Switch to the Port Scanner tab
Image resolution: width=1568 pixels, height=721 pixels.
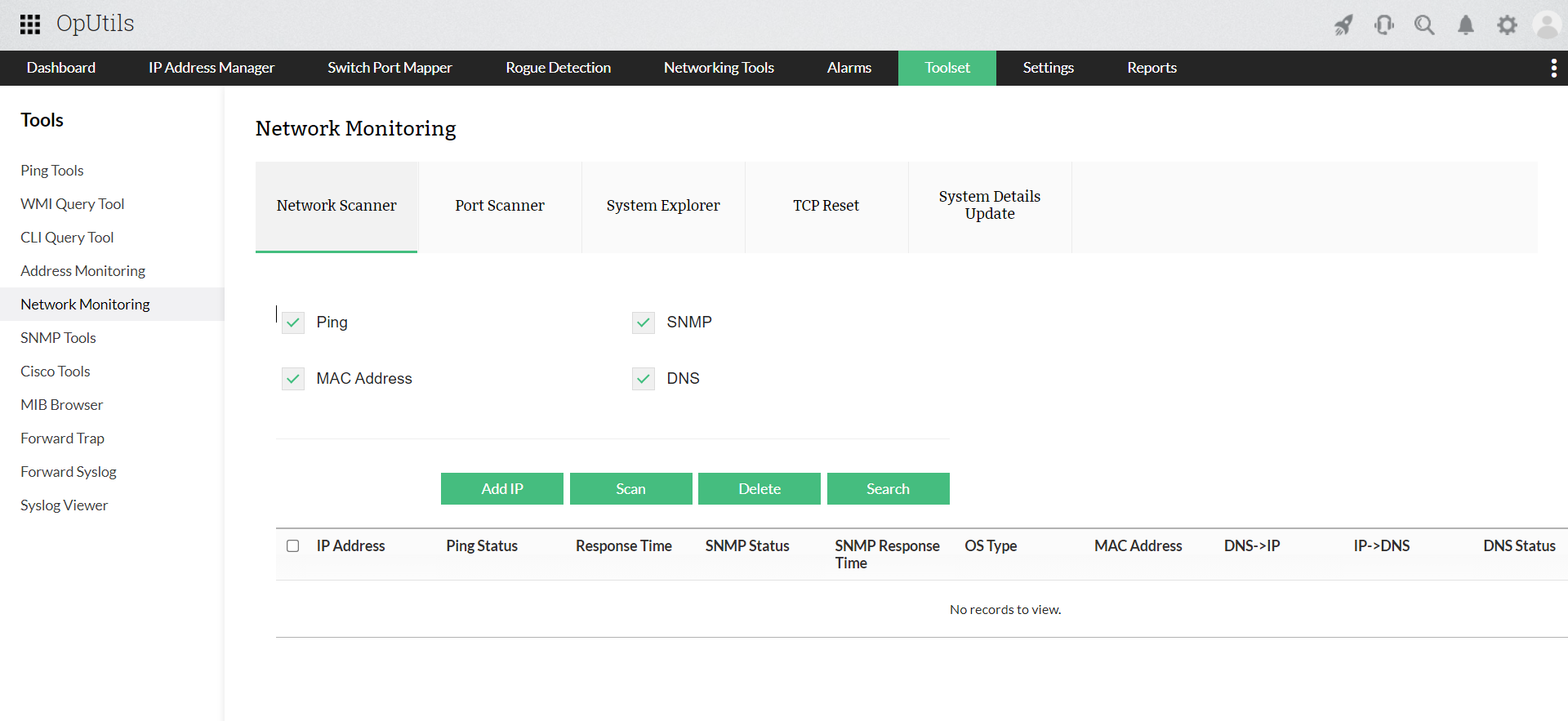coord(500,206)
